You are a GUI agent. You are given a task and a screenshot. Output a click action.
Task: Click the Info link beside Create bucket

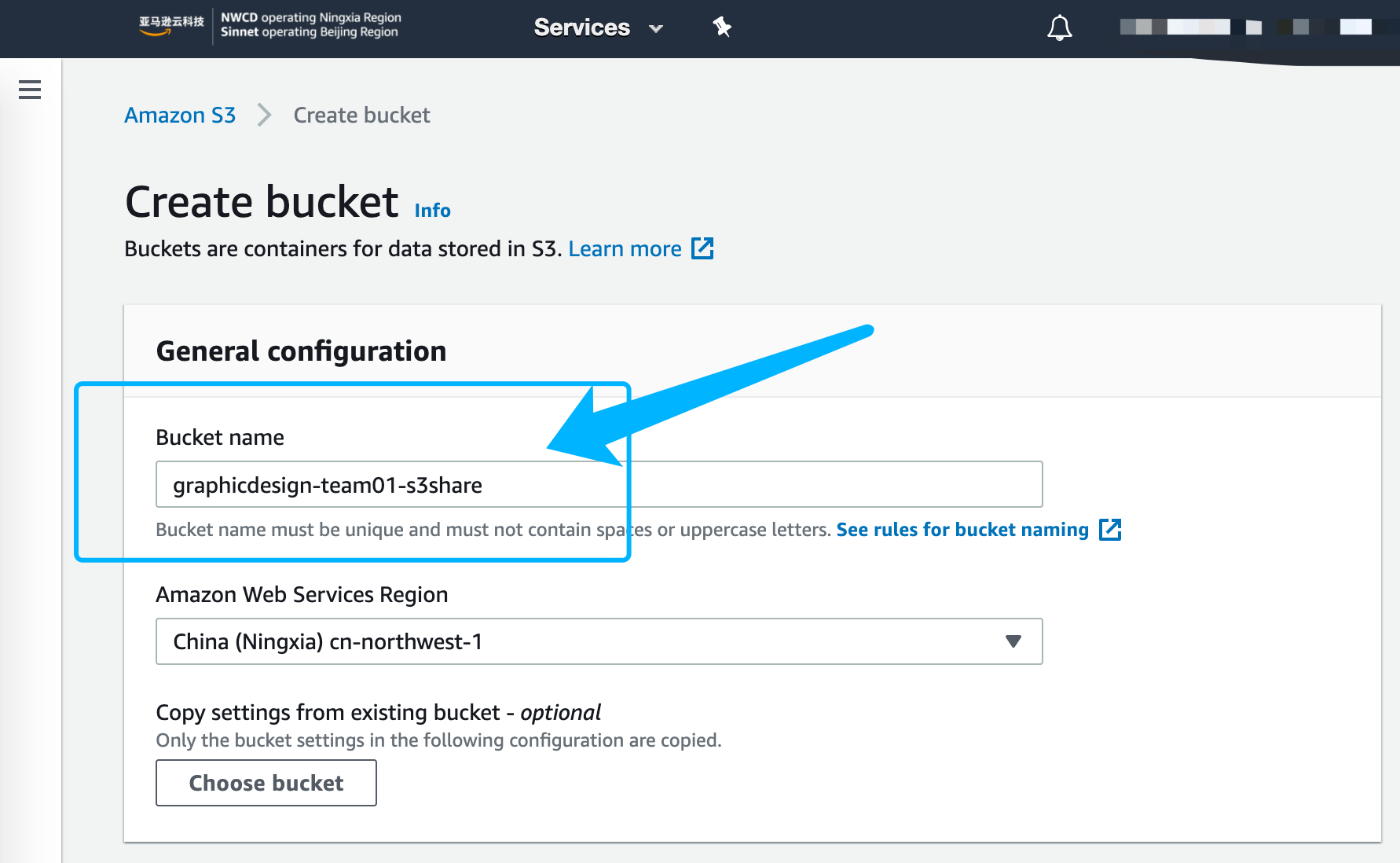[x=432, y=210]
